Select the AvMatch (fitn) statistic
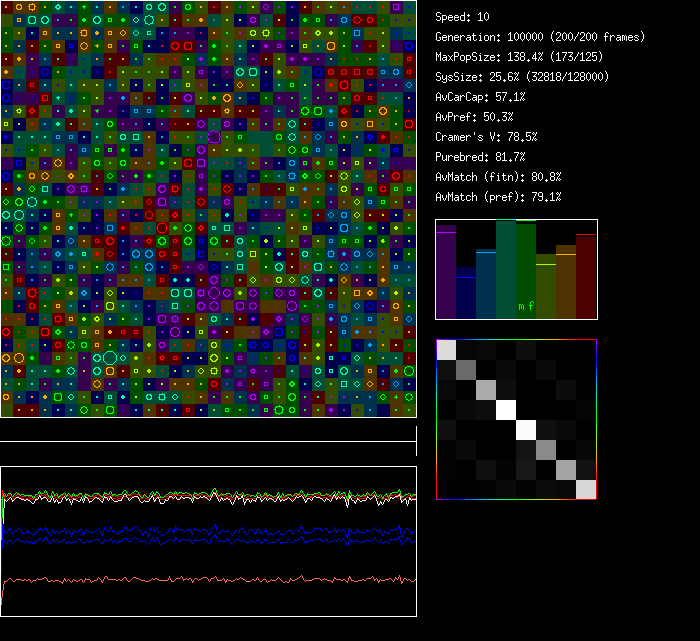 tap(498, 177)
